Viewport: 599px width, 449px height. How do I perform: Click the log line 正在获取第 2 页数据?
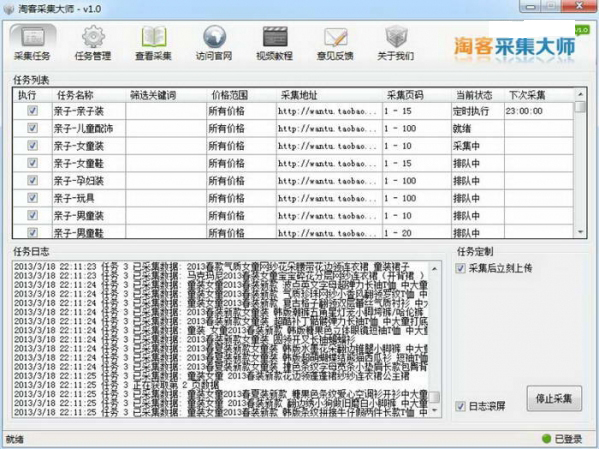click(x=116, y=385)
